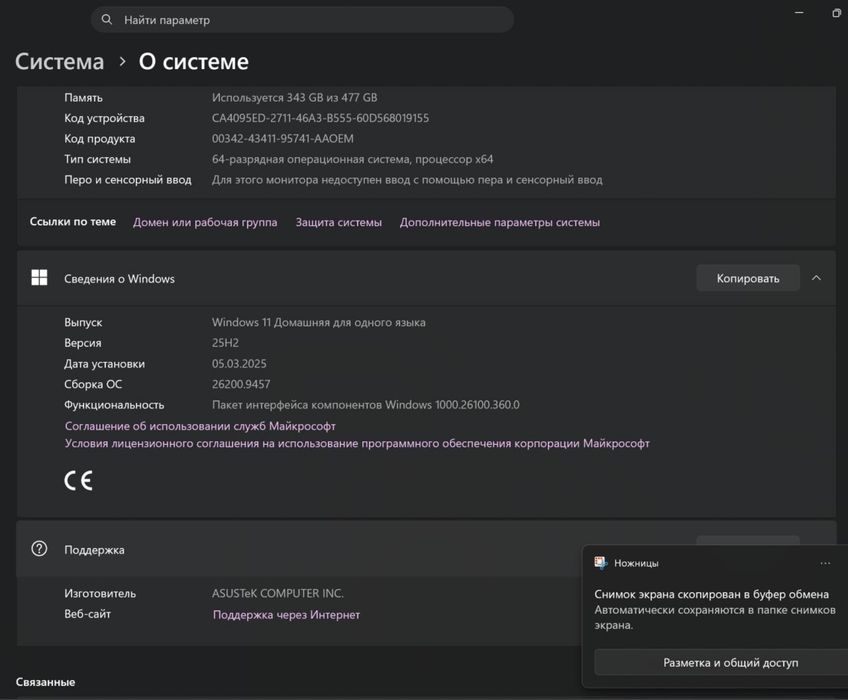Viewport: 848px width, 700px height.
Task: Click the edition value Windows 11 Домашняя
Action: click(x=319, y=322)
